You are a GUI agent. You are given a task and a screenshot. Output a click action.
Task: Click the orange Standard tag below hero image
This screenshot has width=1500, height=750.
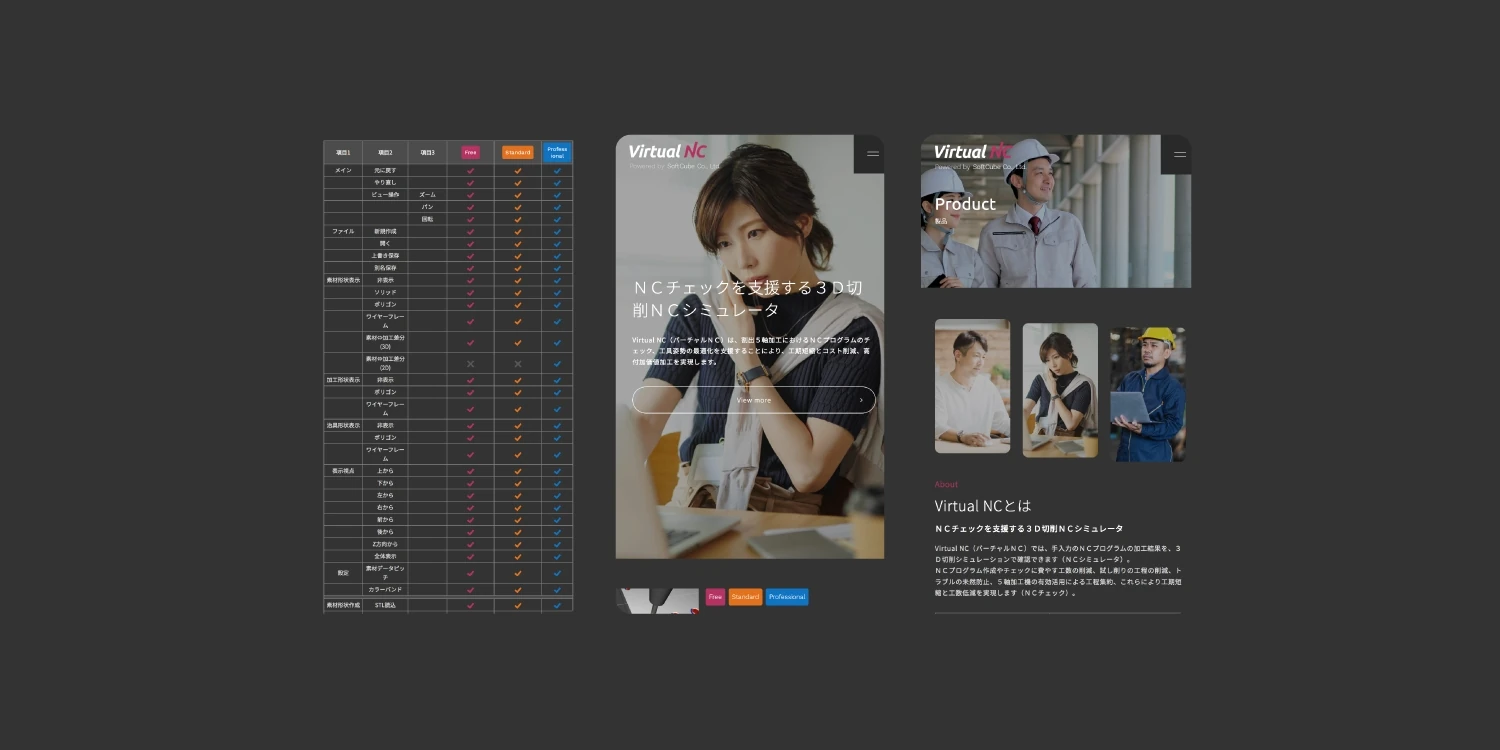click(745, 597)
